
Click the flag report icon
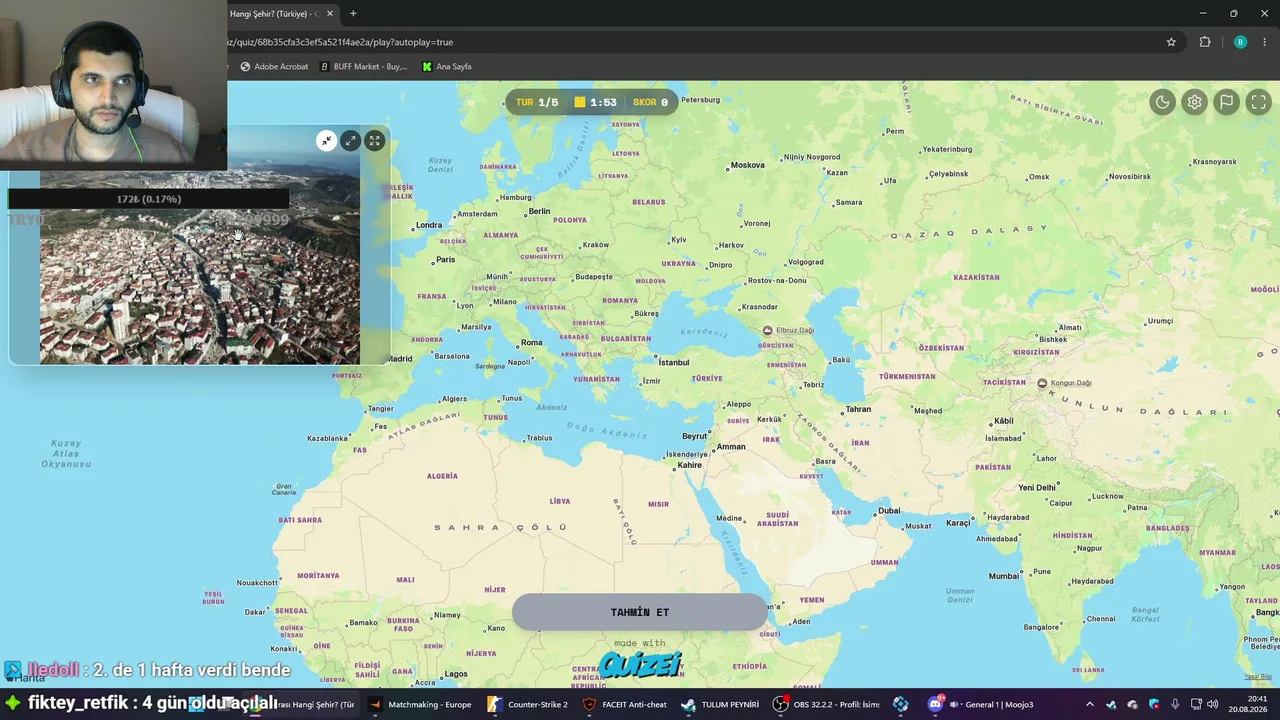point(1226,102)
